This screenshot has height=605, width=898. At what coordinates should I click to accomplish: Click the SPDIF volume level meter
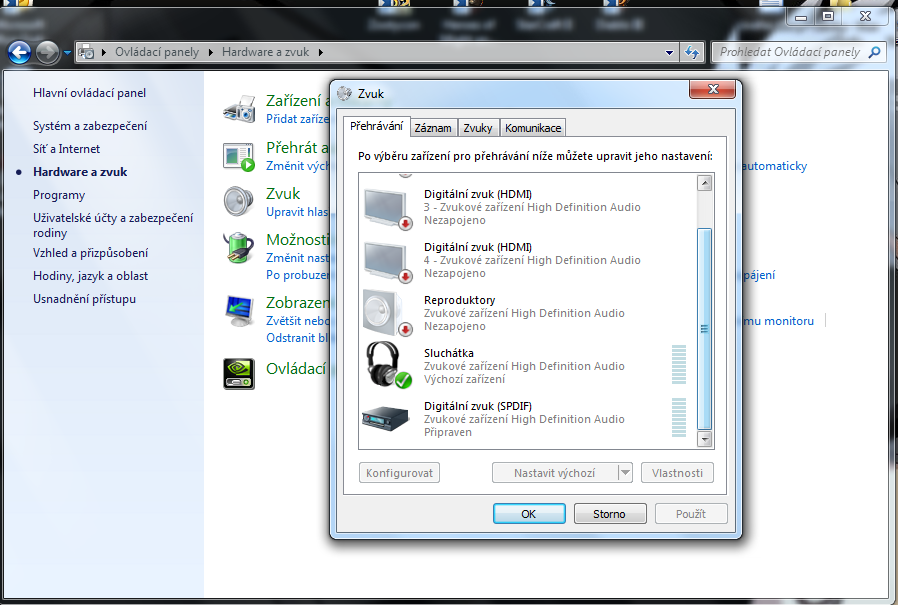tap(679, 417)
